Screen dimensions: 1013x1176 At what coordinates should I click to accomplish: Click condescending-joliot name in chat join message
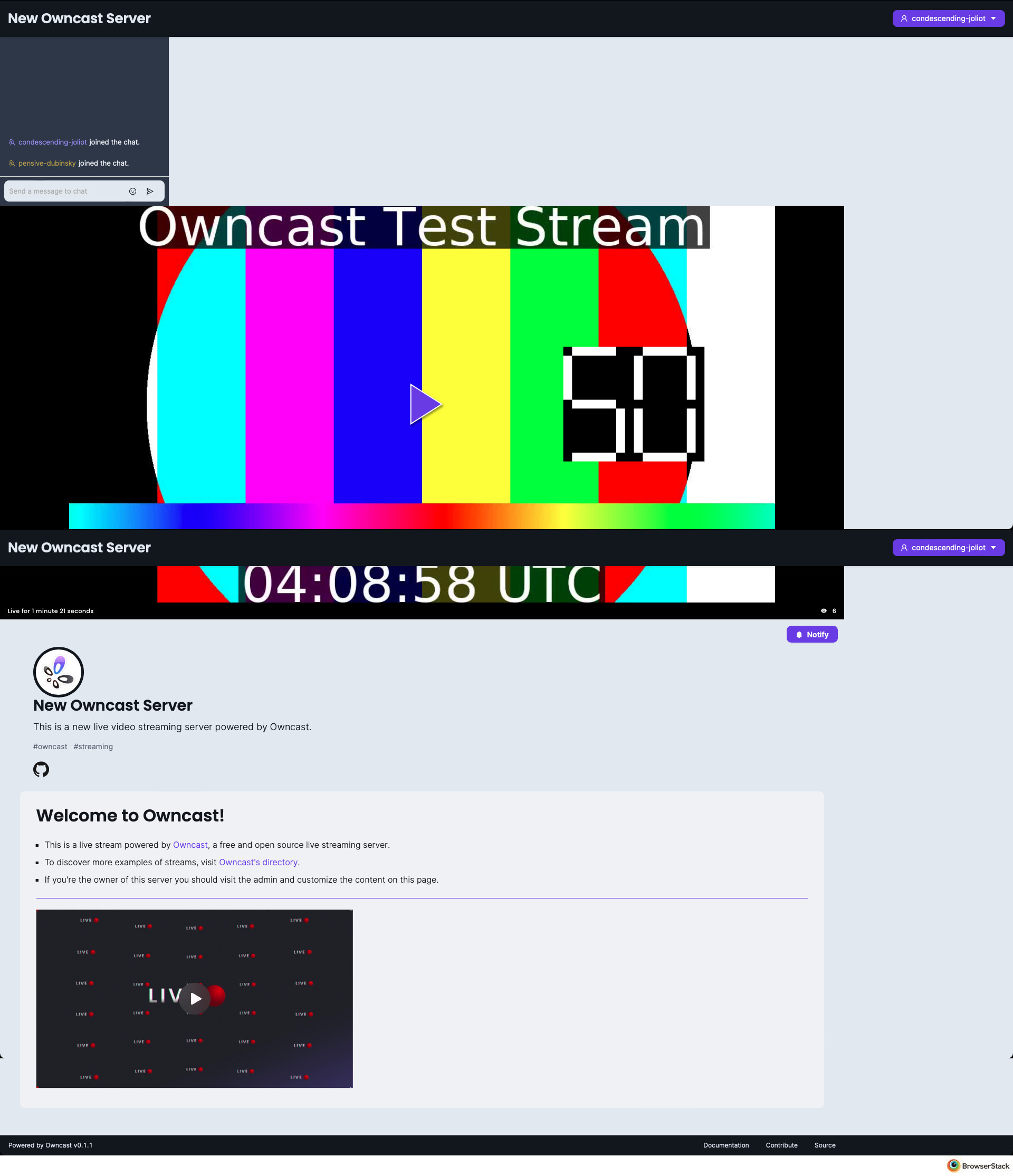[52, 142]
